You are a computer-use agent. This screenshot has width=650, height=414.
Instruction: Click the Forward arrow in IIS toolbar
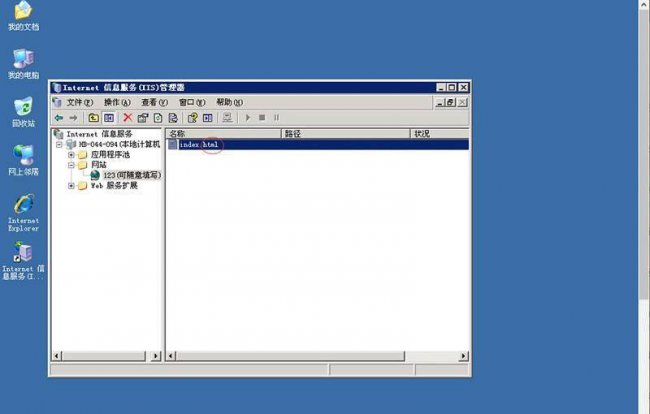pos(73,118)
